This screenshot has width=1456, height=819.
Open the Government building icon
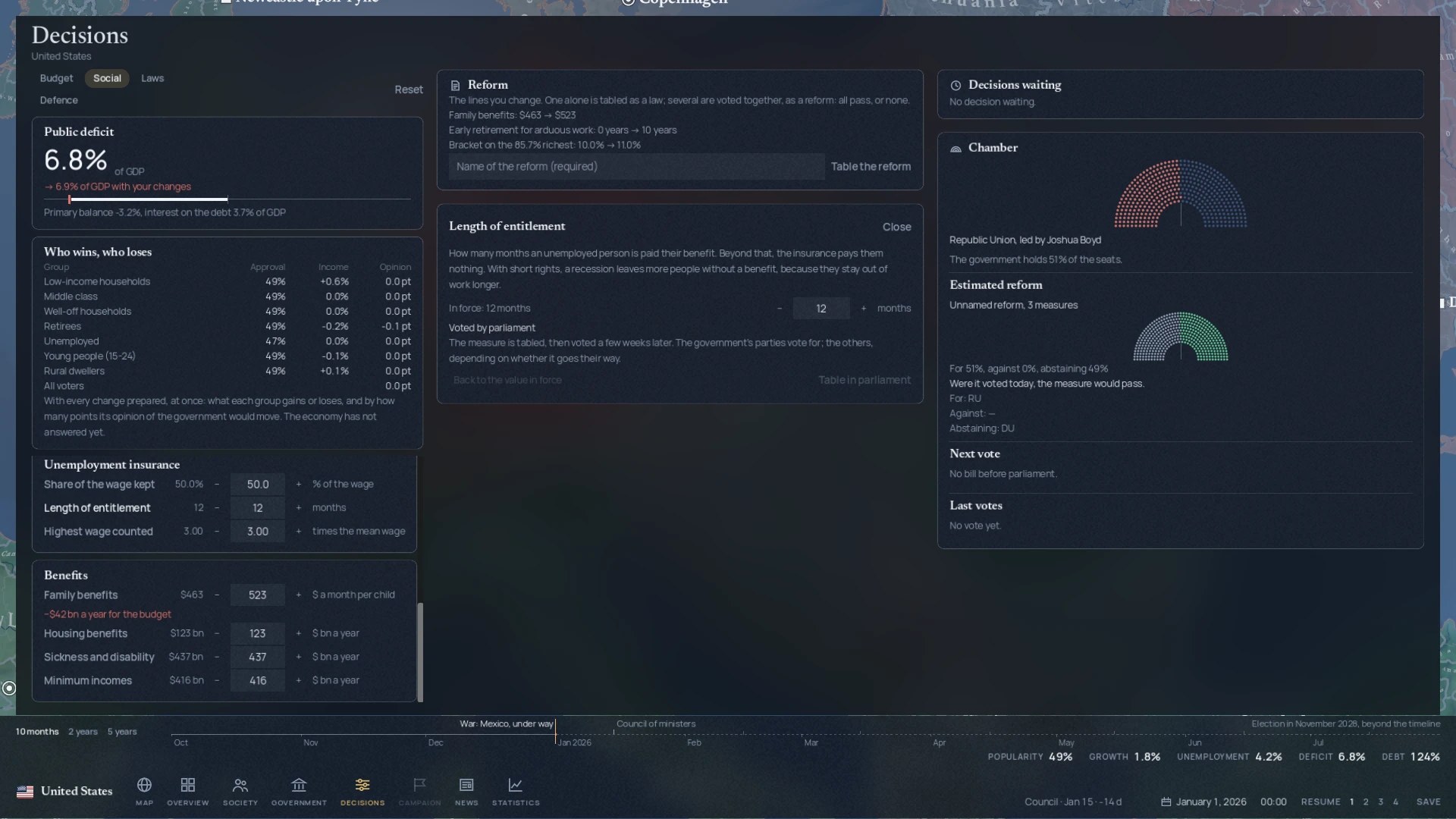click(x=299, y=785)
